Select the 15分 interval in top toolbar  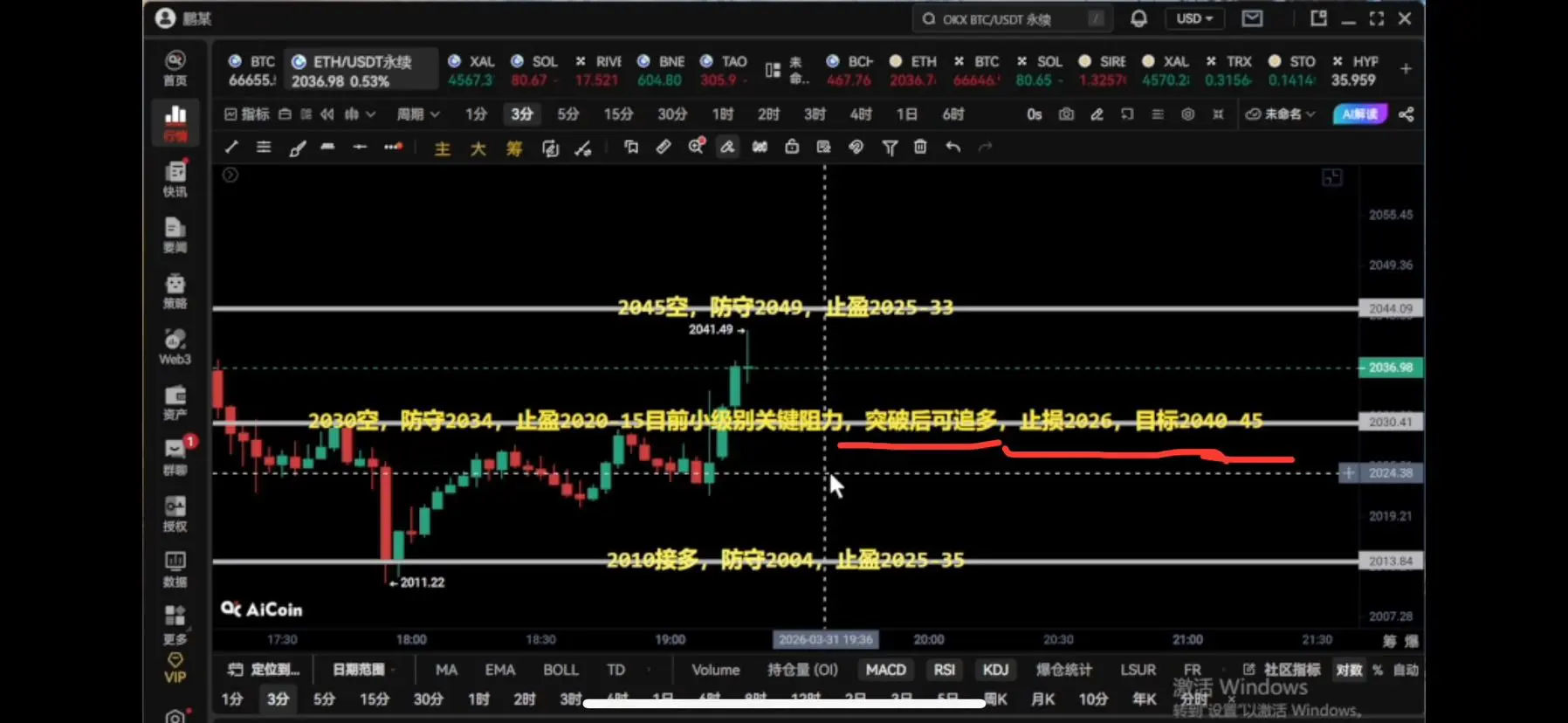pyautogui.click(x=618, y=114)
